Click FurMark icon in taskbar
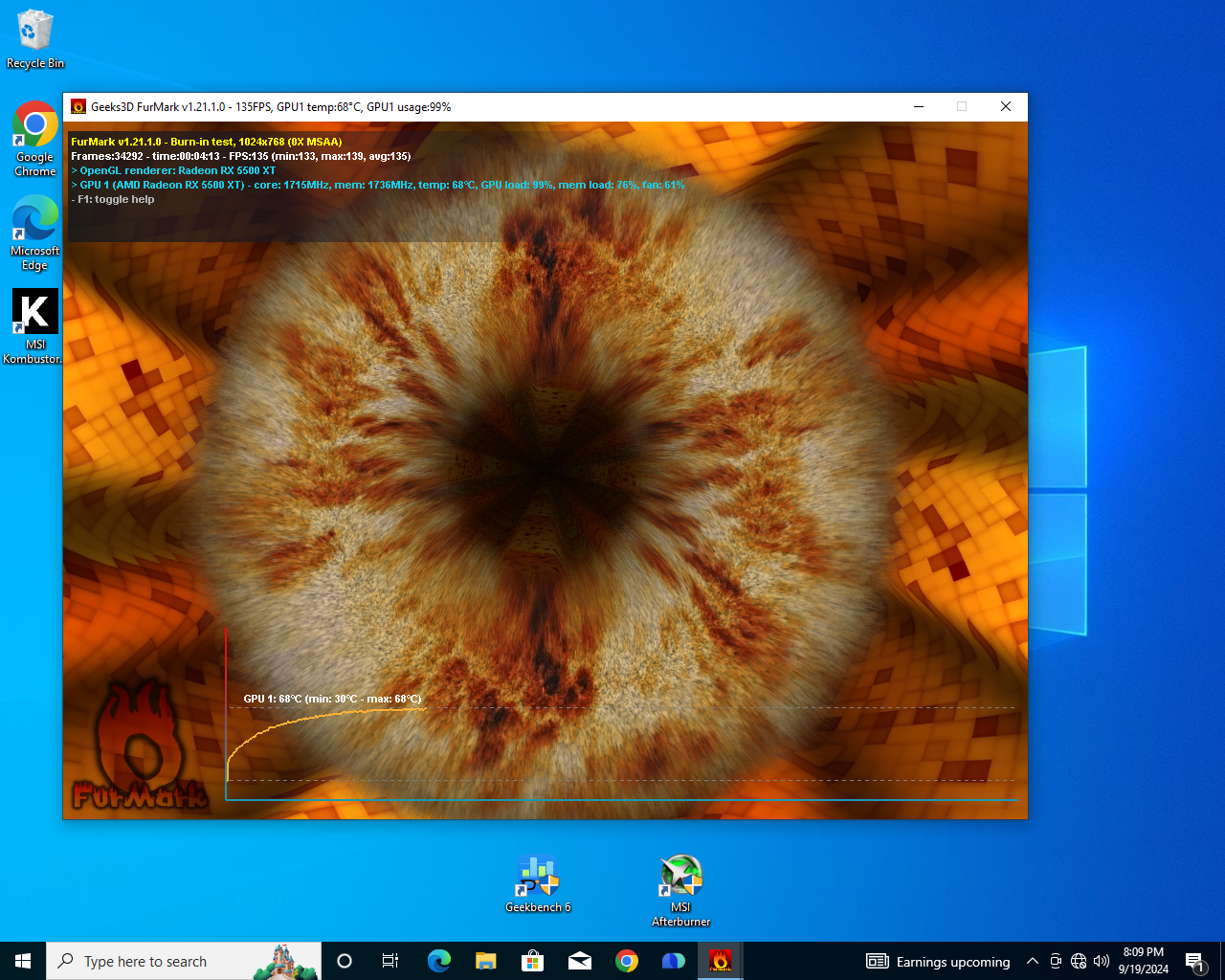 click(x=720, y=961)
